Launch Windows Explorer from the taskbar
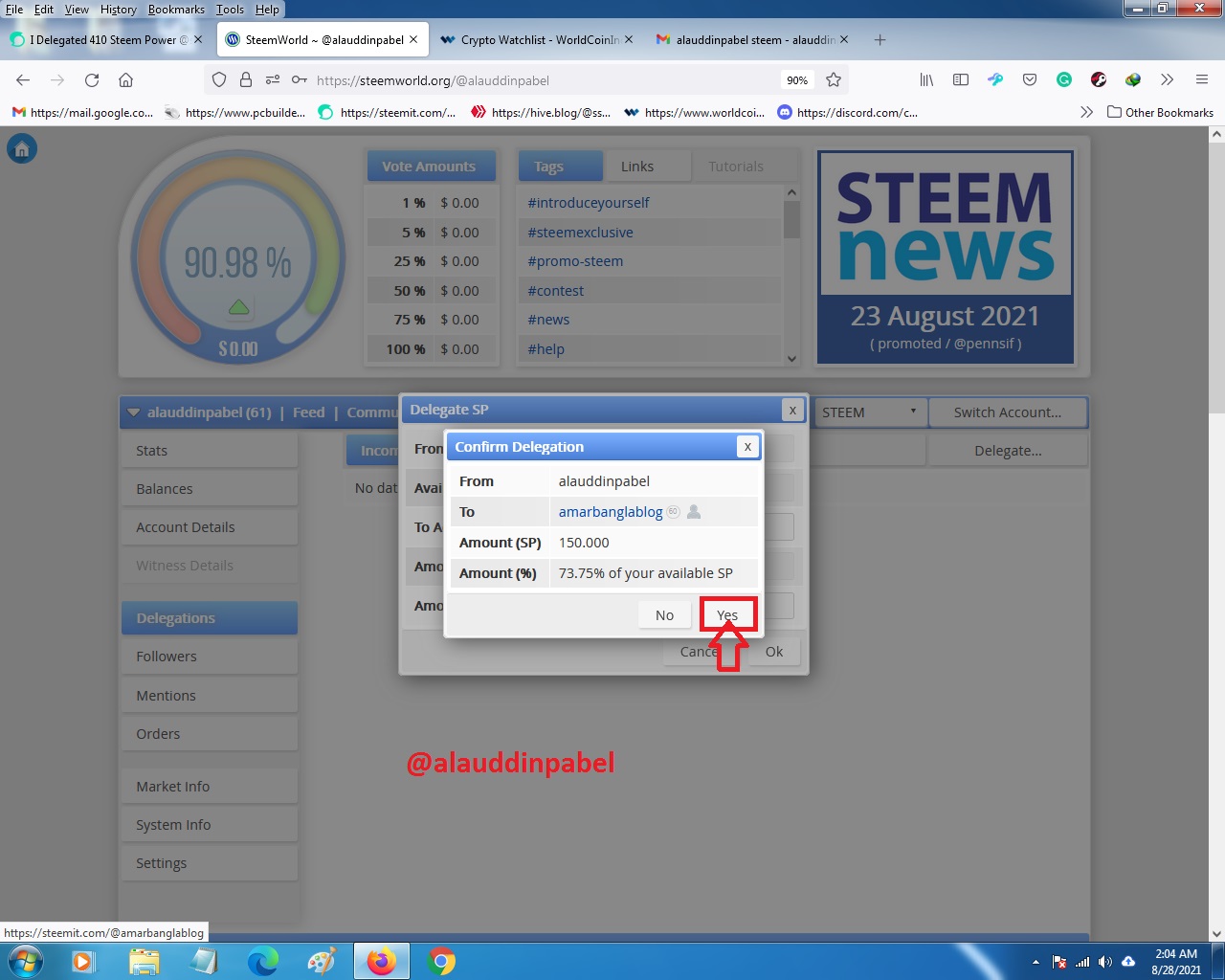 tap(144, 961)
